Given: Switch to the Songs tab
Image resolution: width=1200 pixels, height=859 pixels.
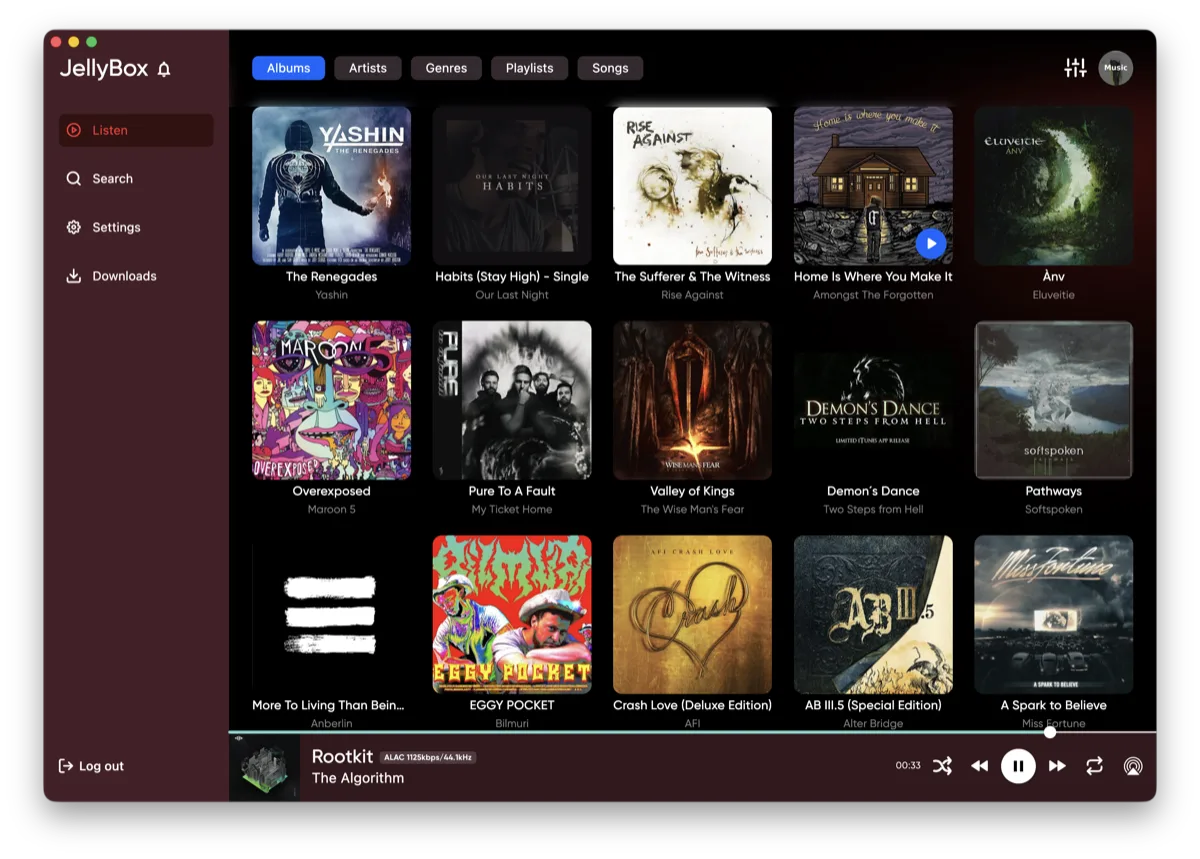Looking at the screenshot, I should pyautogui.click(x=610, y=68).
